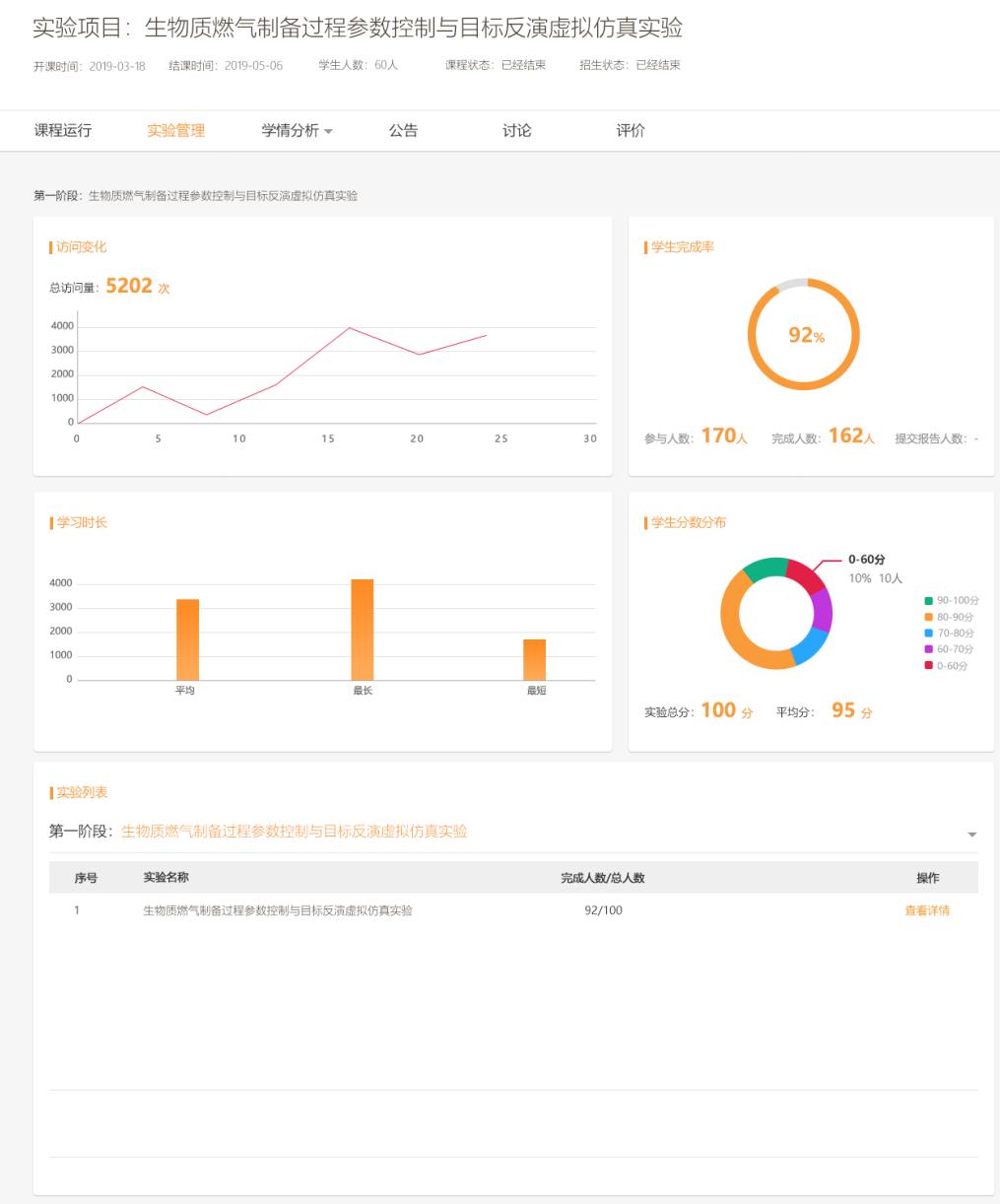Click 查看详情 link for experiment 1
The height and width of the screenshot is (1204, 1000).
pos(926,910)
